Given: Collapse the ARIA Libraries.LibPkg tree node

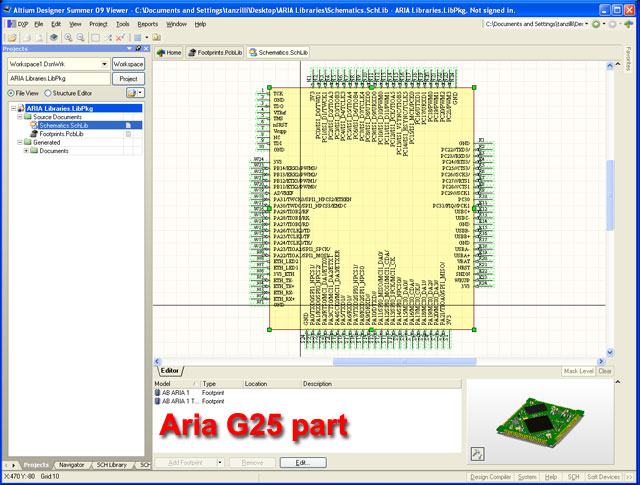Looking at the screenshot, I should [x=13, y=109].
